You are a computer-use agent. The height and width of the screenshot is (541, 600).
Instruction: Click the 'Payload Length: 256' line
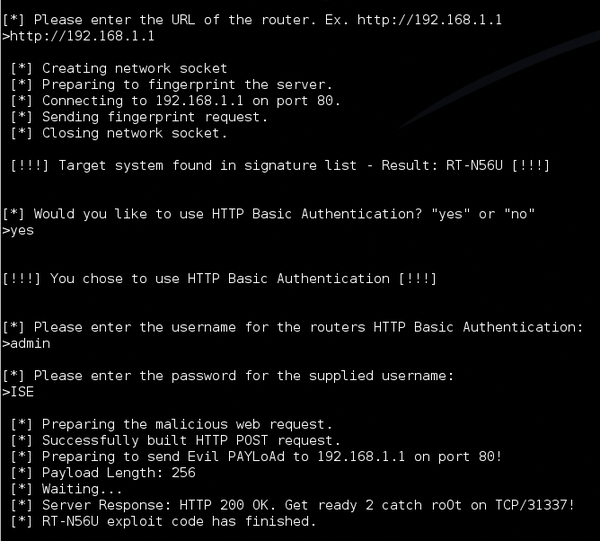[x=103, y=473]
